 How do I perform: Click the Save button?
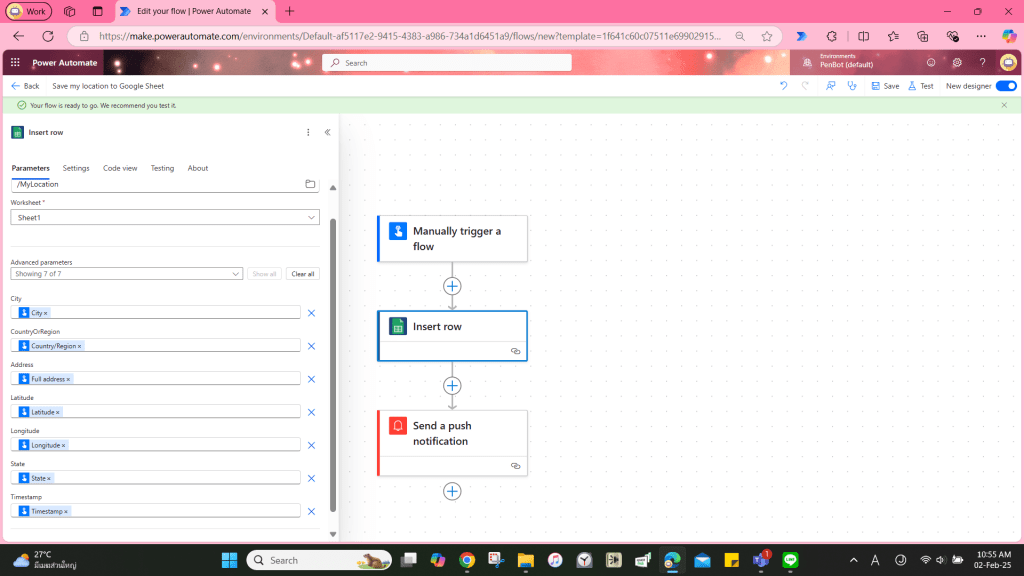pyautogui.click(x=885, y=86)
